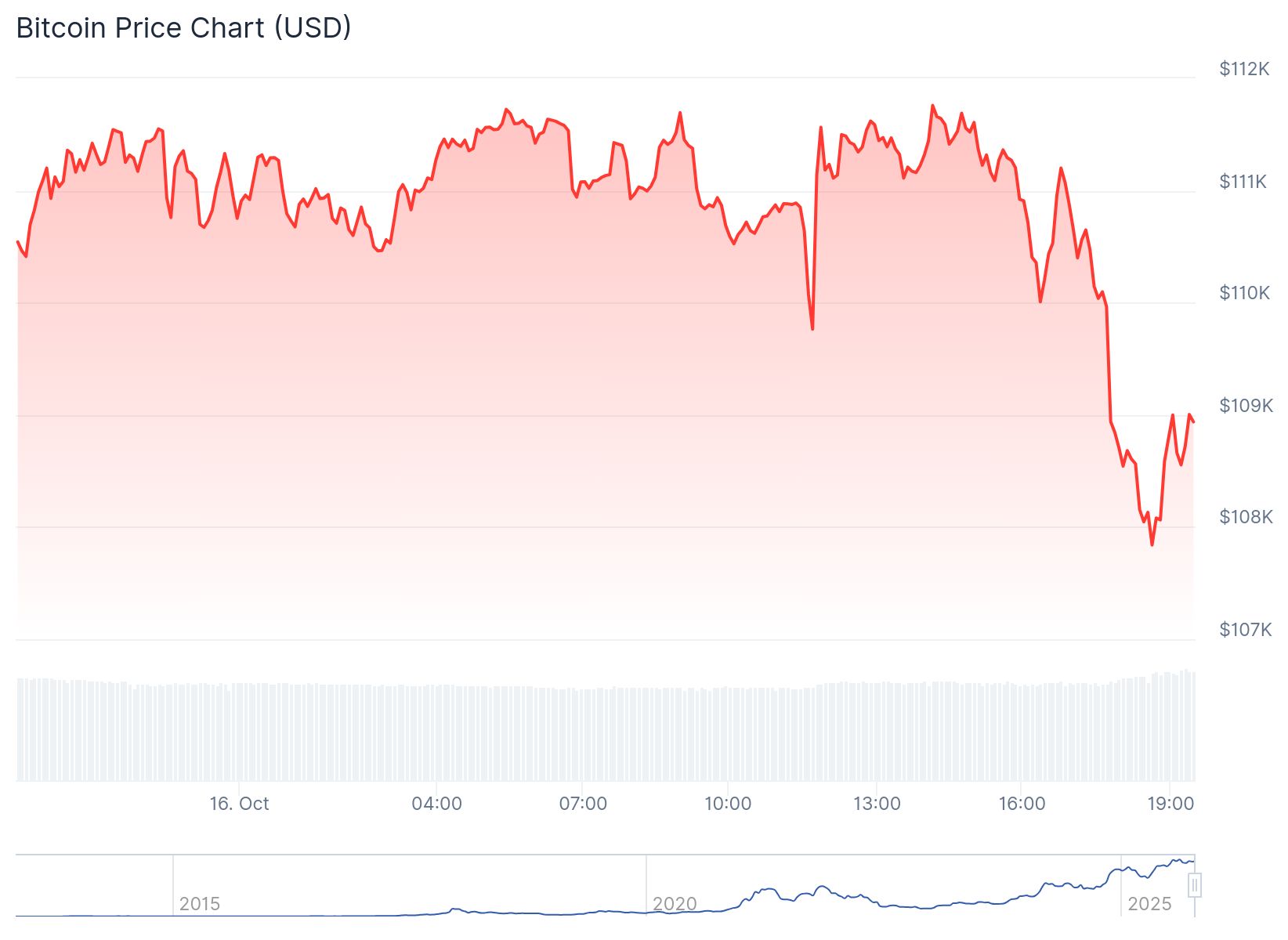Click the 19:00 time axis label

1170,804
